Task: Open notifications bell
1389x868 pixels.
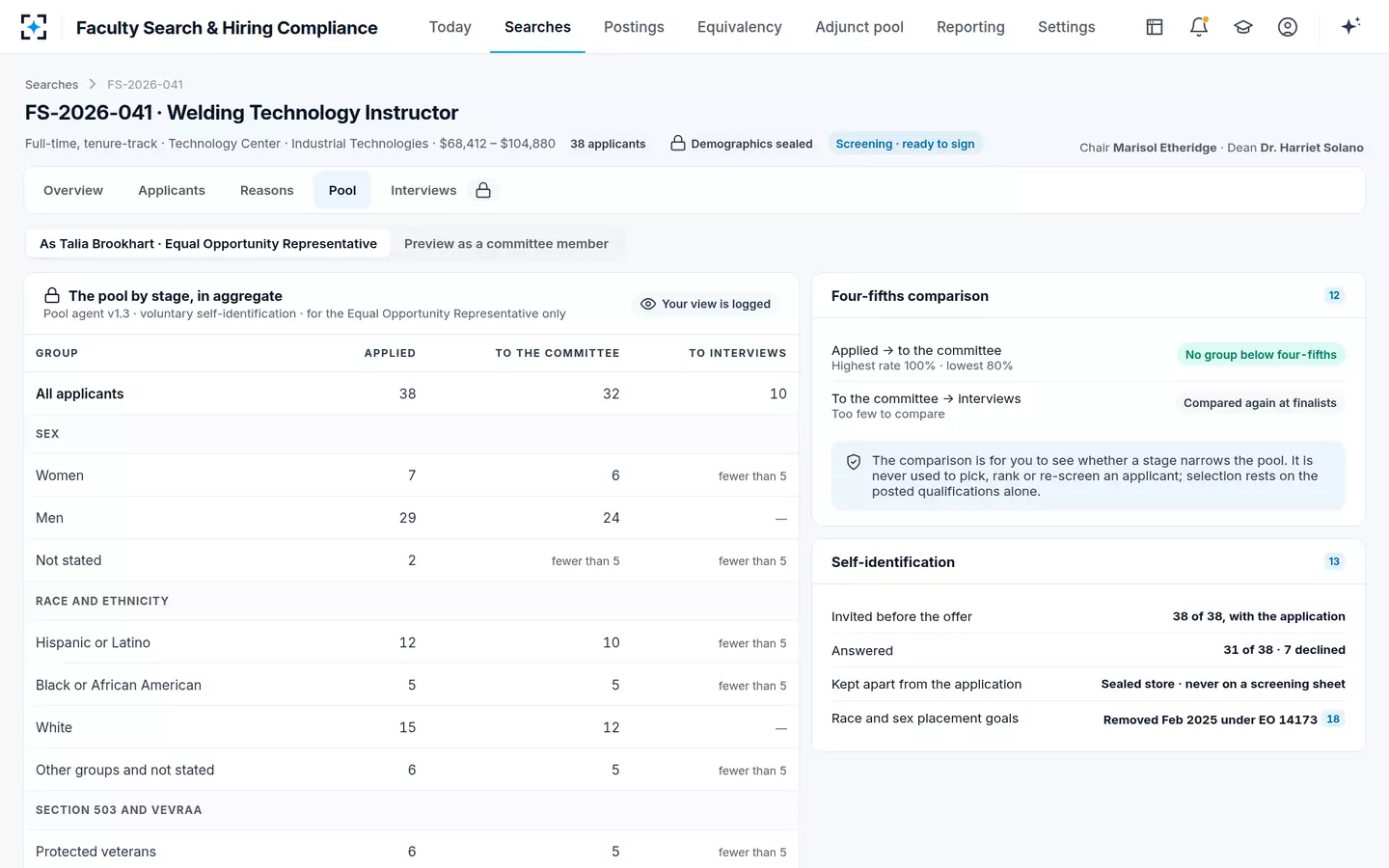Action: coord(1199,27)
